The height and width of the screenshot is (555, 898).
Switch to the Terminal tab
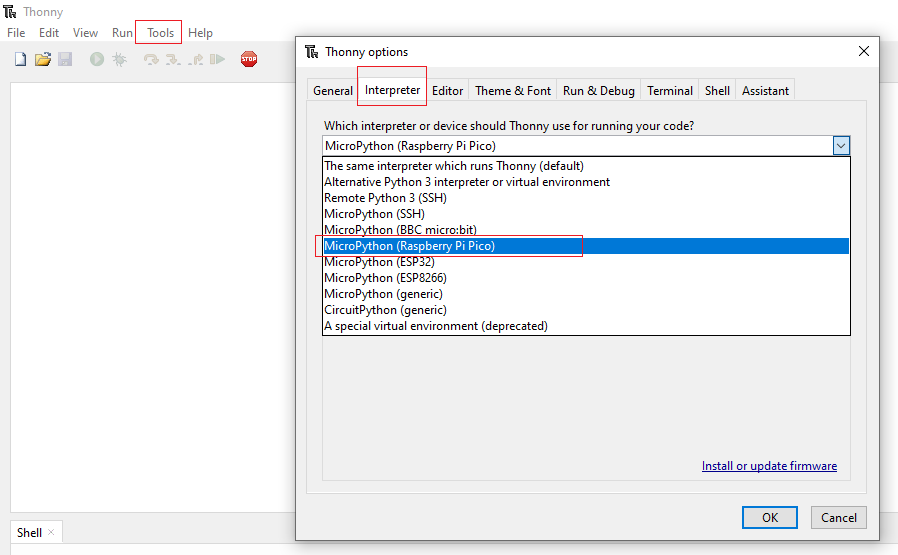tap(669, 90)
